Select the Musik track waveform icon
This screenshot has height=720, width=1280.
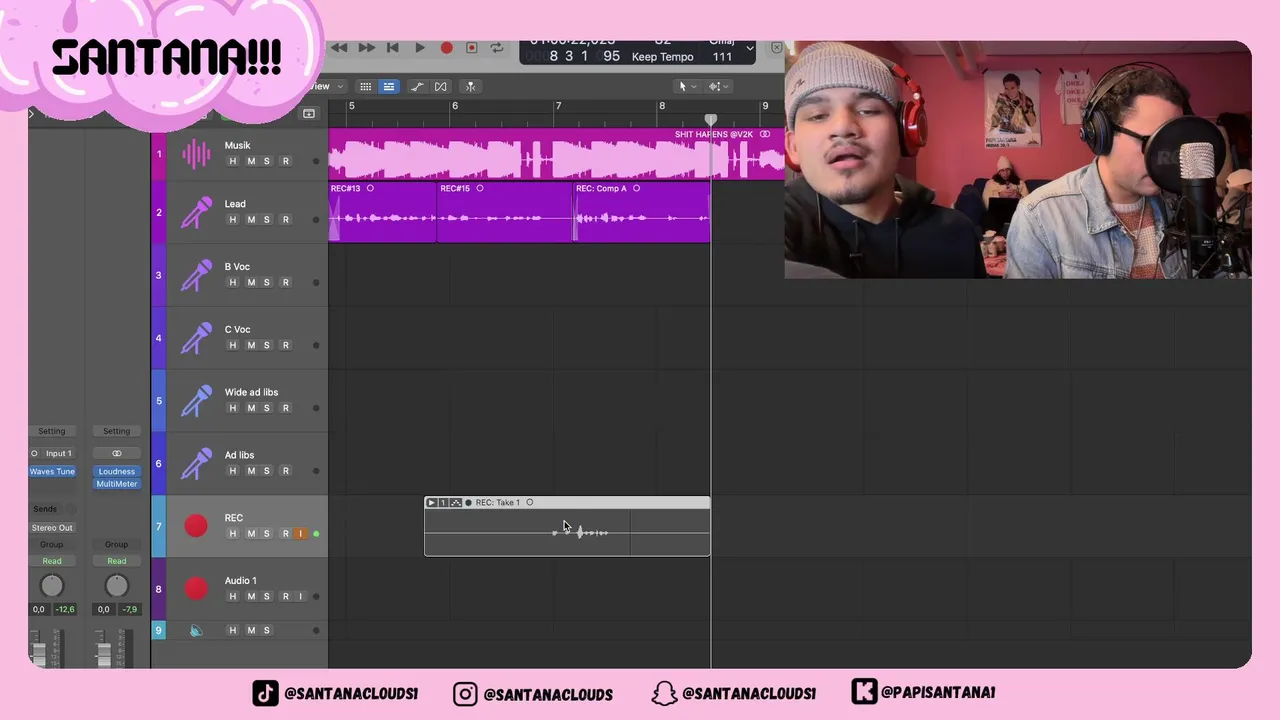click(196, 153)
